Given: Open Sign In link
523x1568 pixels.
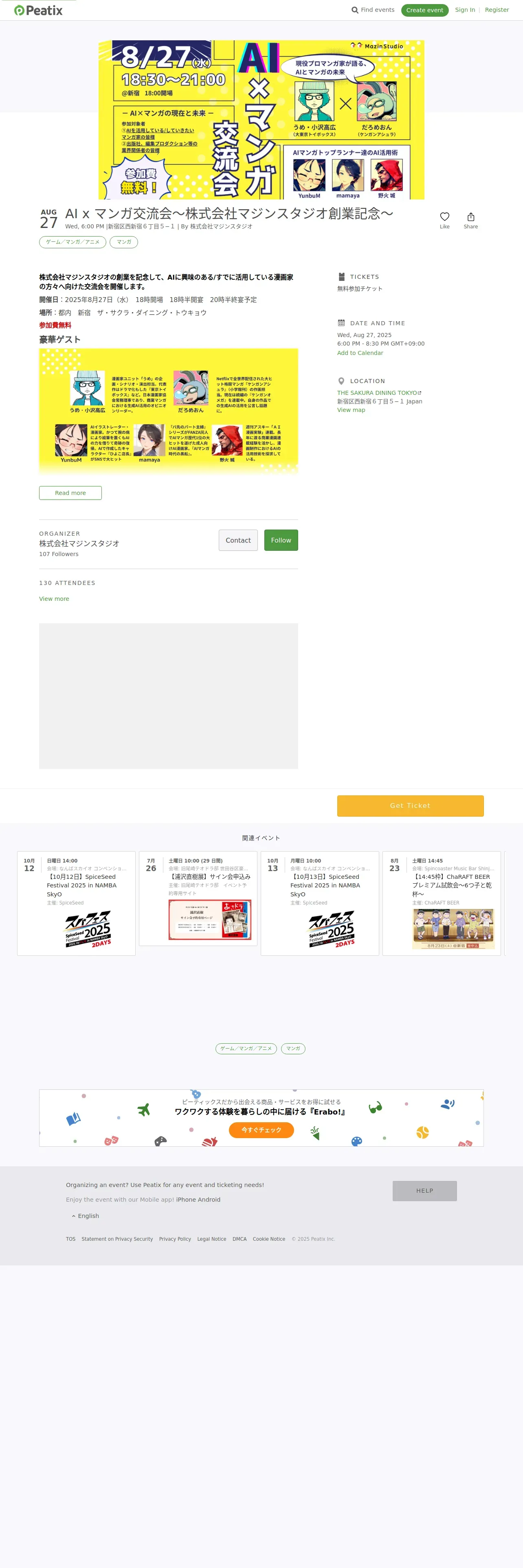Looking at the screenshot, I should click(465, 10).
